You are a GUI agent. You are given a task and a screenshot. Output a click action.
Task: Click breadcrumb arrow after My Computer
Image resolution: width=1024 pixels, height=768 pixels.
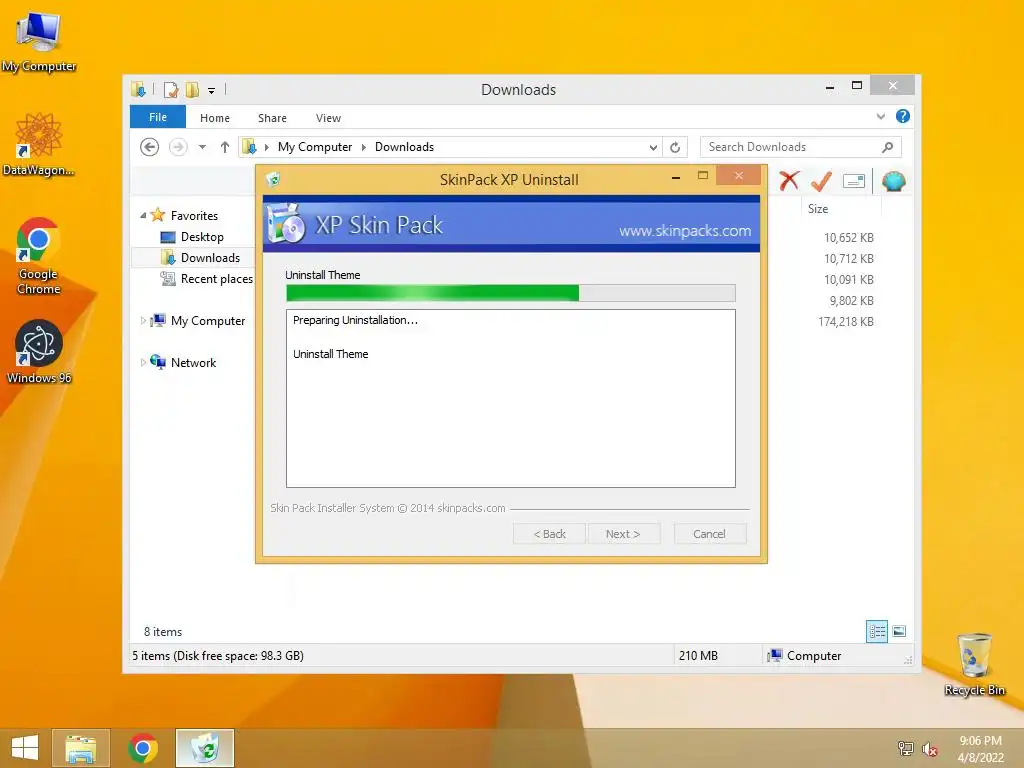364,148
